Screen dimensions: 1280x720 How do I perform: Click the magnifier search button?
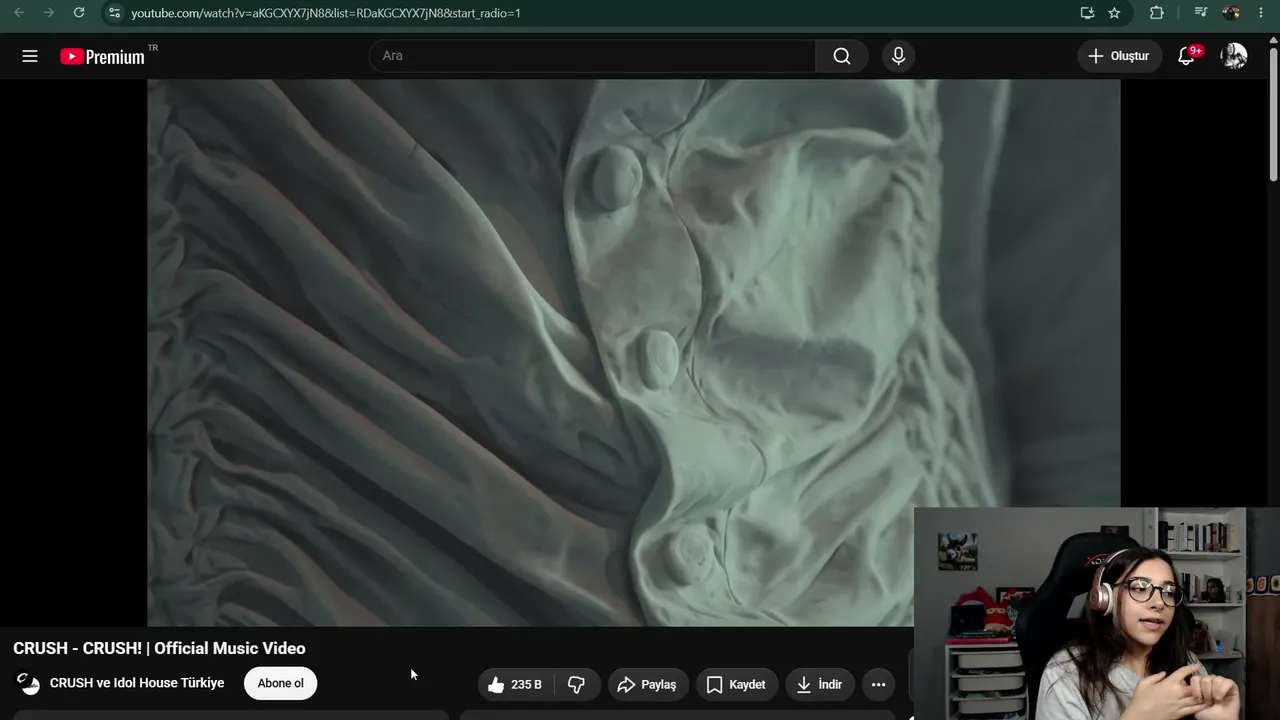pyautogui.click(x=842, y=56)
